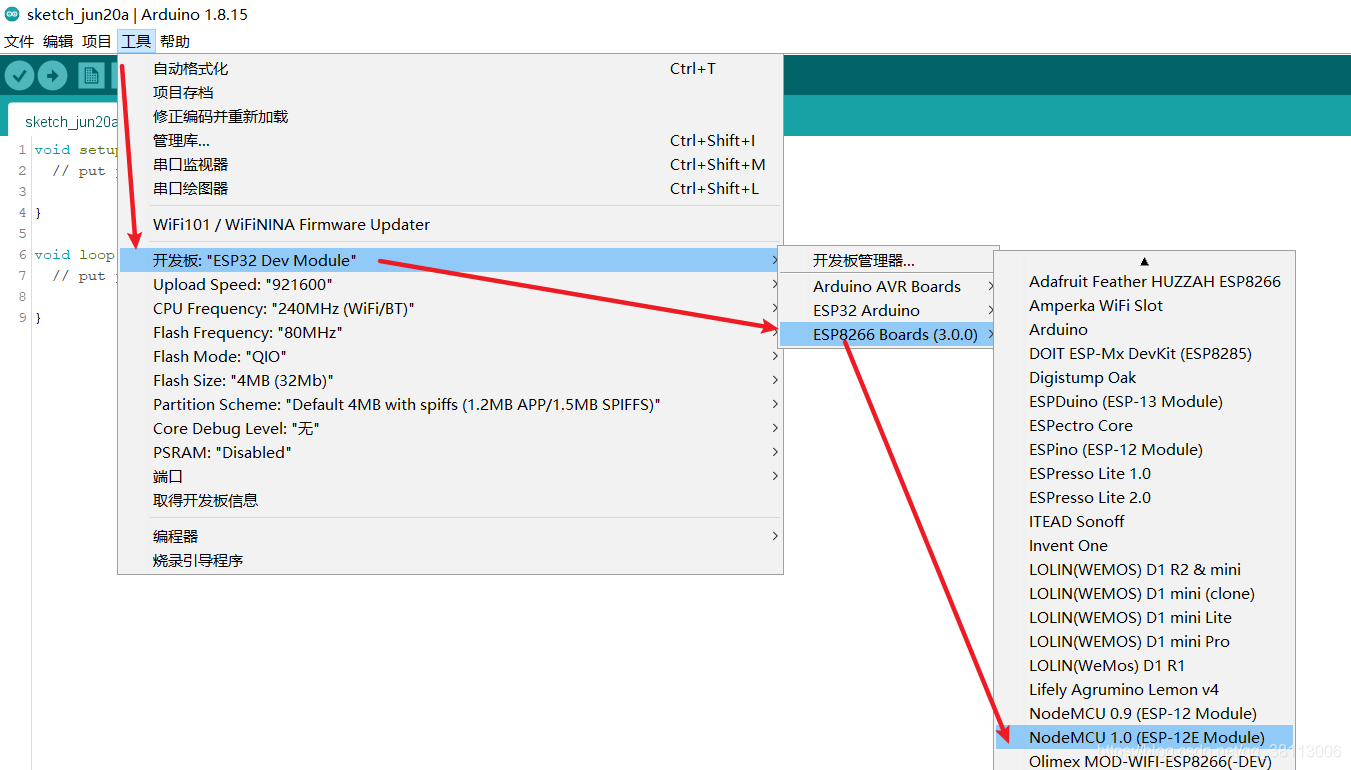Screen dimensions: 1351x770
Task: Open 串口监视器 from menu
Action: (x=450, y=165)
